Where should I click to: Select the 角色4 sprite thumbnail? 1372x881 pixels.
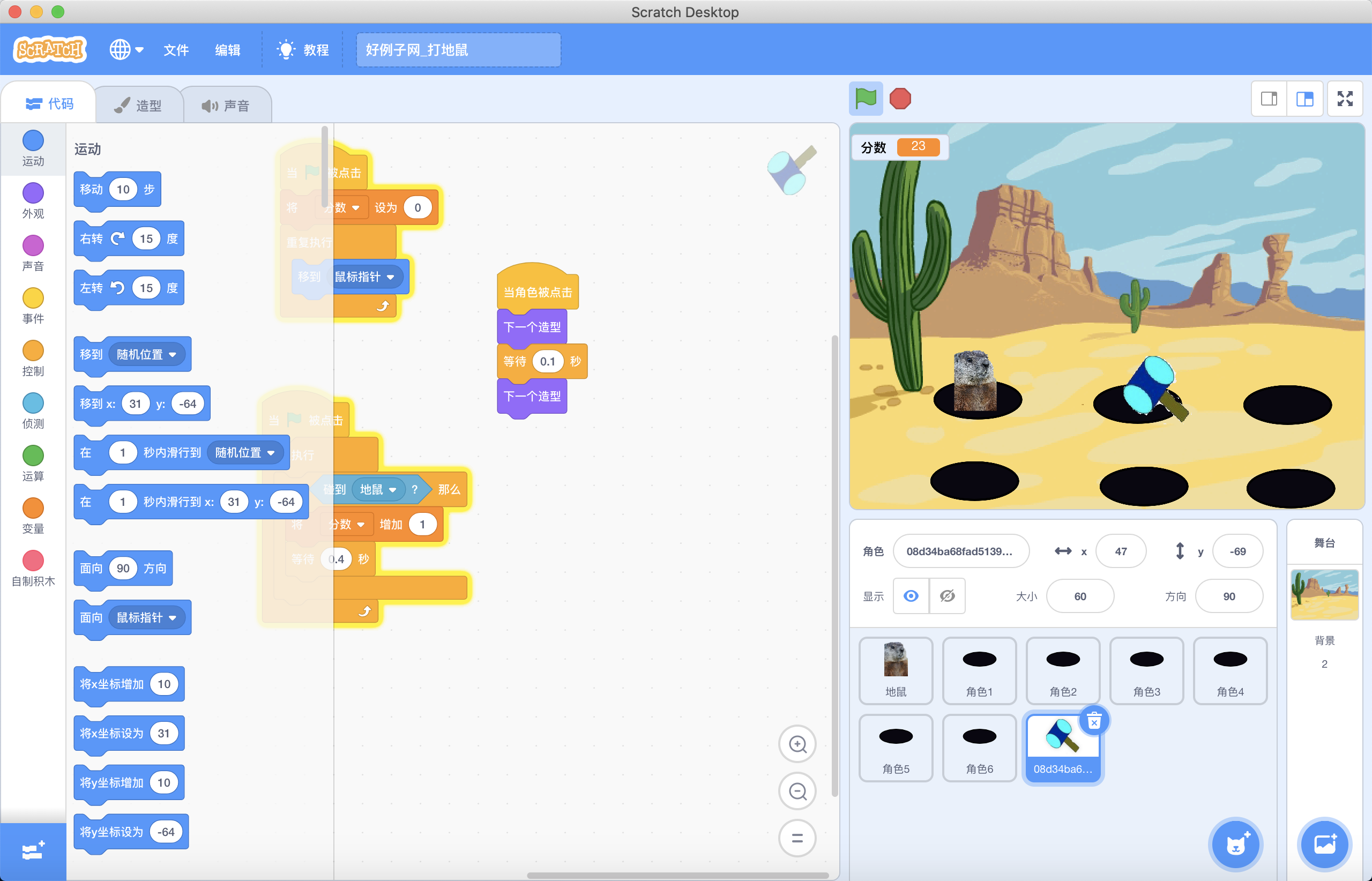coord(1229,670)
